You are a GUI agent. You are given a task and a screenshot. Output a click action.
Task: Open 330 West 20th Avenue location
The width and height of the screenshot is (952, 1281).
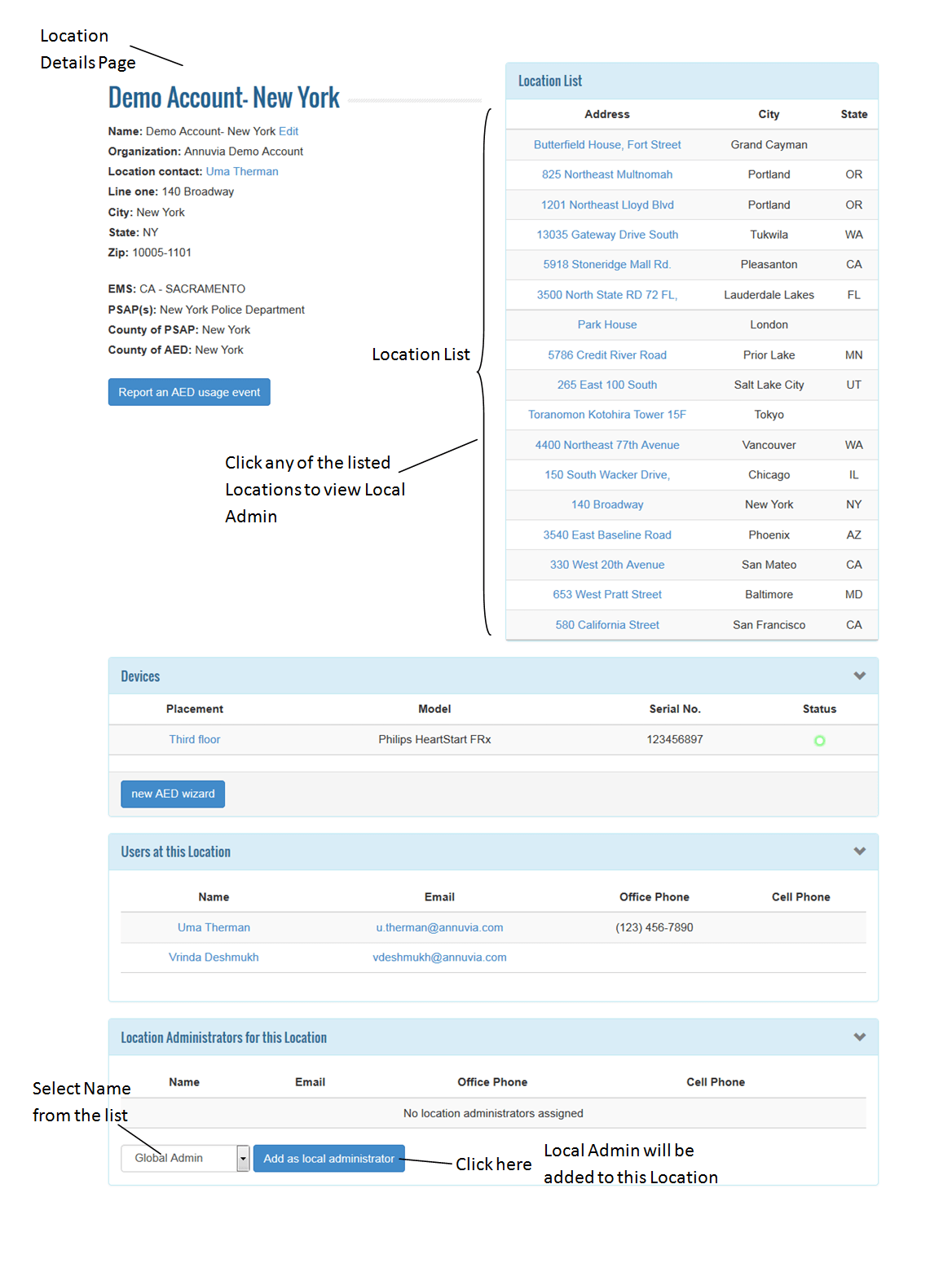tap(607, 565)
